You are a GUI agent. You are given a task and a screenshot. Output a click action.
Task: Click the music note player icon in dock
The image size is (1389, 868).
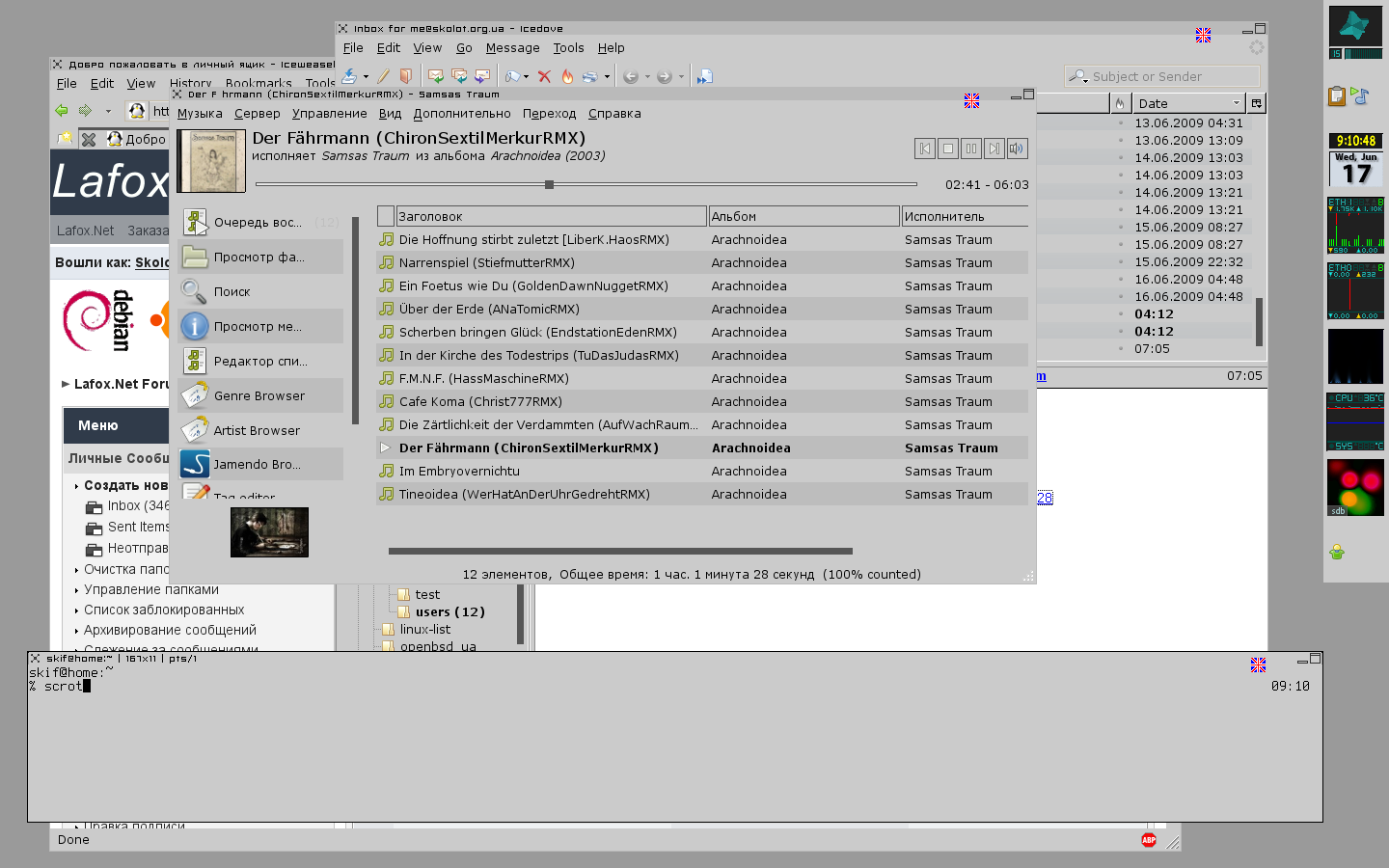pos(1360,95)
